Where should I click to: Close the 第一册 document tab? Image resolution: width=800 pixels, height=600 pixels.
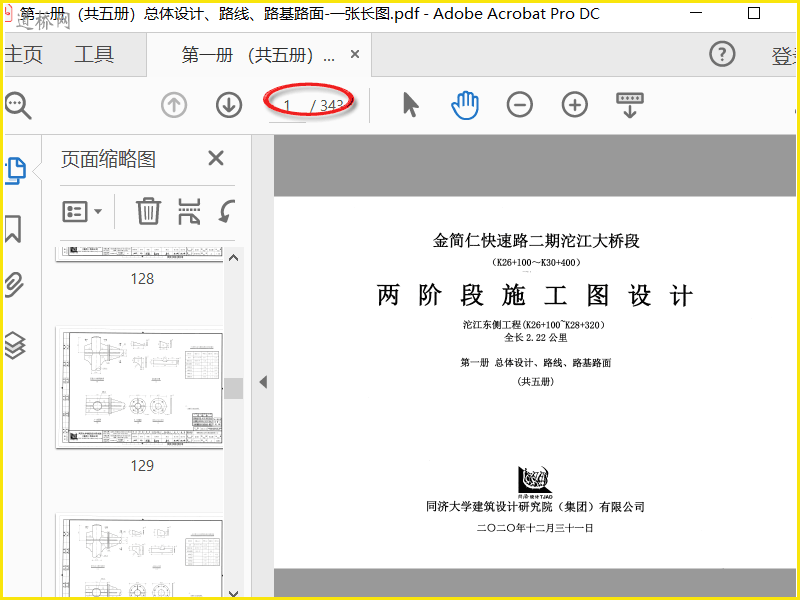(355, 54)
